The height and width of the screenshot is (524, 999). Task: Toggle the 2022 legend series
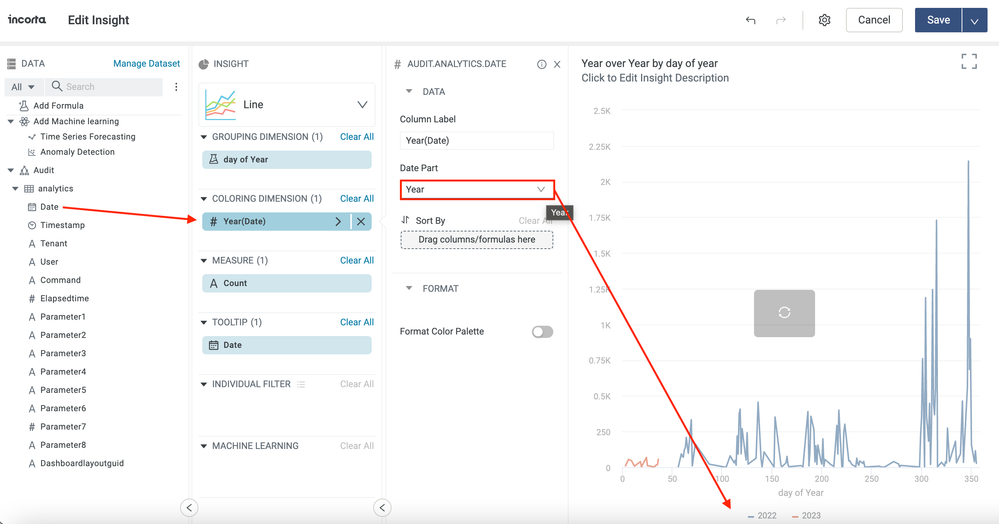click(762, 516)
